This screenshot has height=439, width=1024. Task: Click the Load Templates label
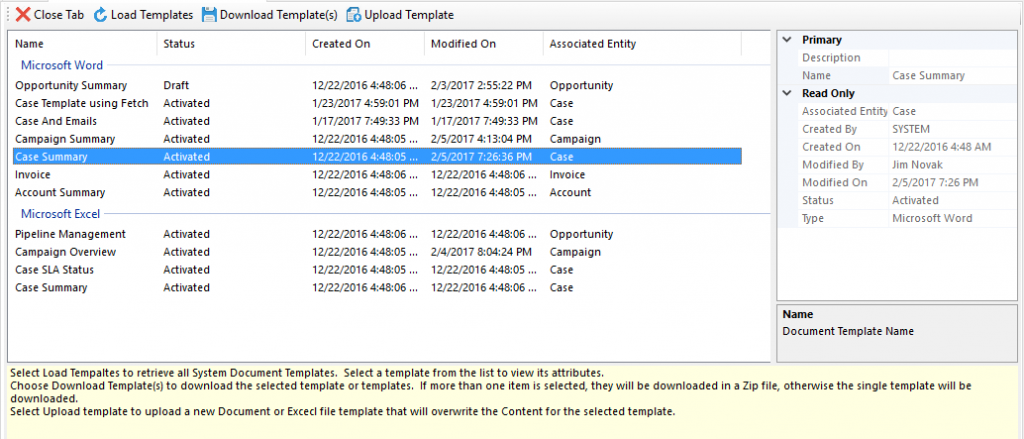click(152, 14)
